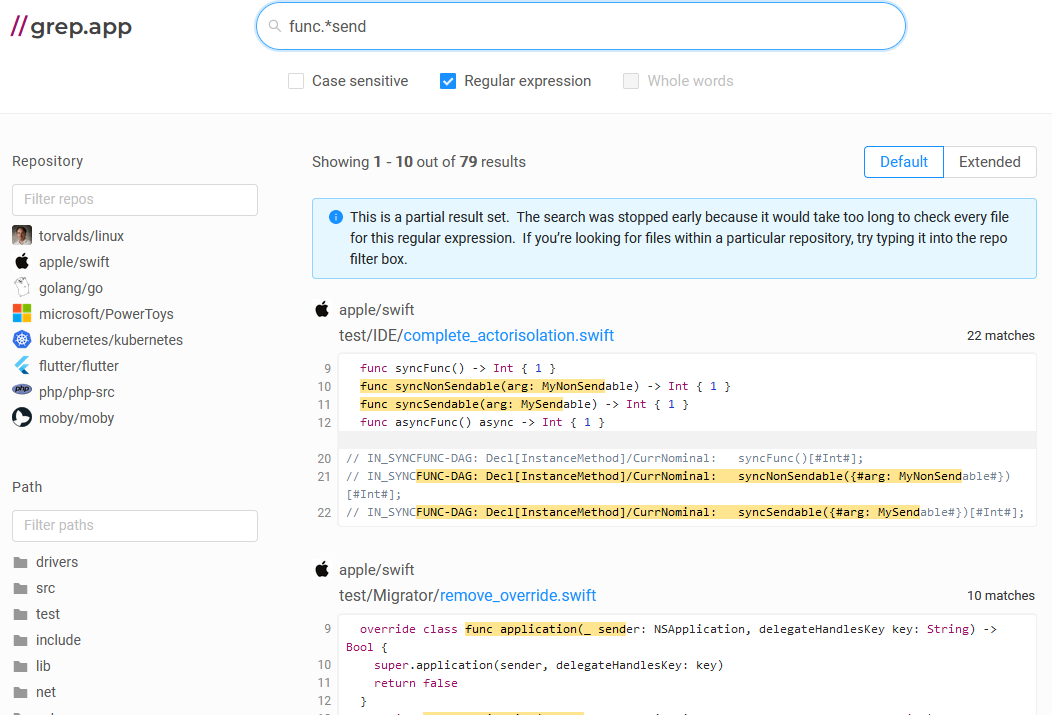Filter by moby/moby repository
This screenshot has height=715, width=1052.
pyautogui.click(x=76, y=419)
